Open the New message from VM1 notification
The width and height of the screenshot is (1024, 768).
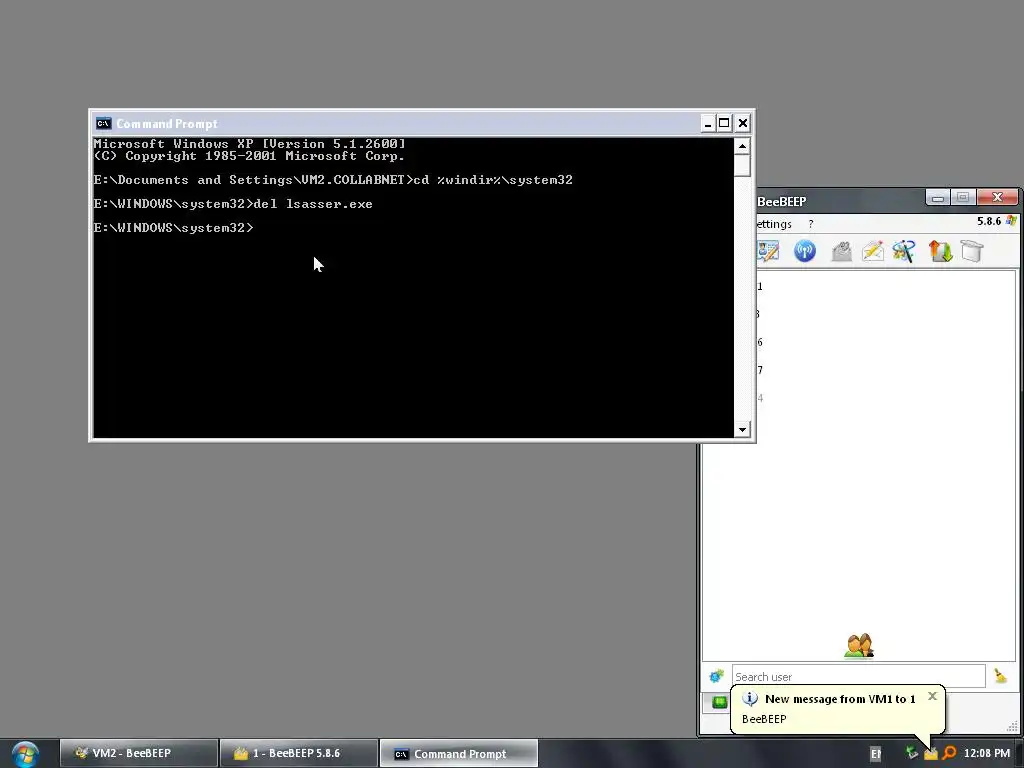coord(840,699)
